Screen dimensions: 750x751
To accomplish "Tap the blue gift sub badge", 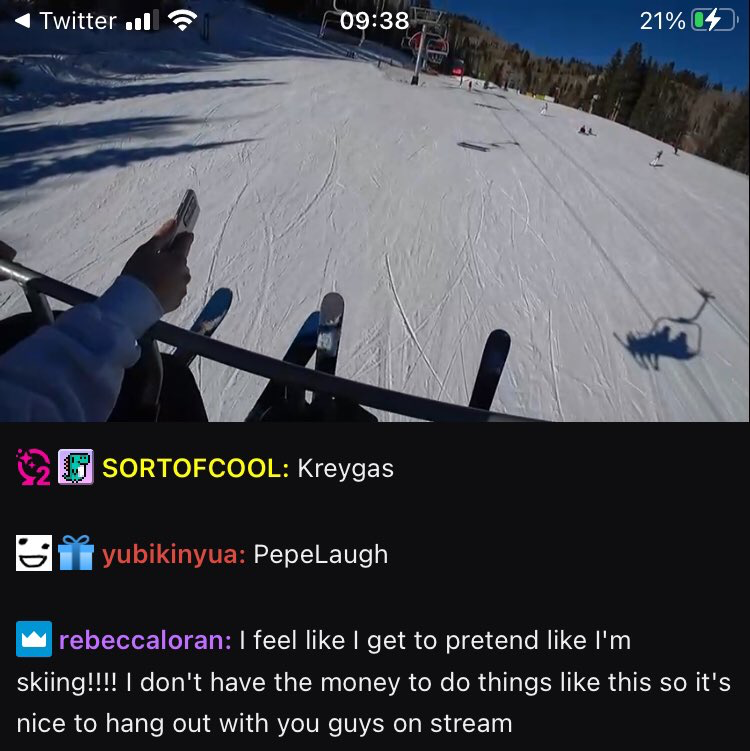I will pyautogui.click(x=76, y=553).
